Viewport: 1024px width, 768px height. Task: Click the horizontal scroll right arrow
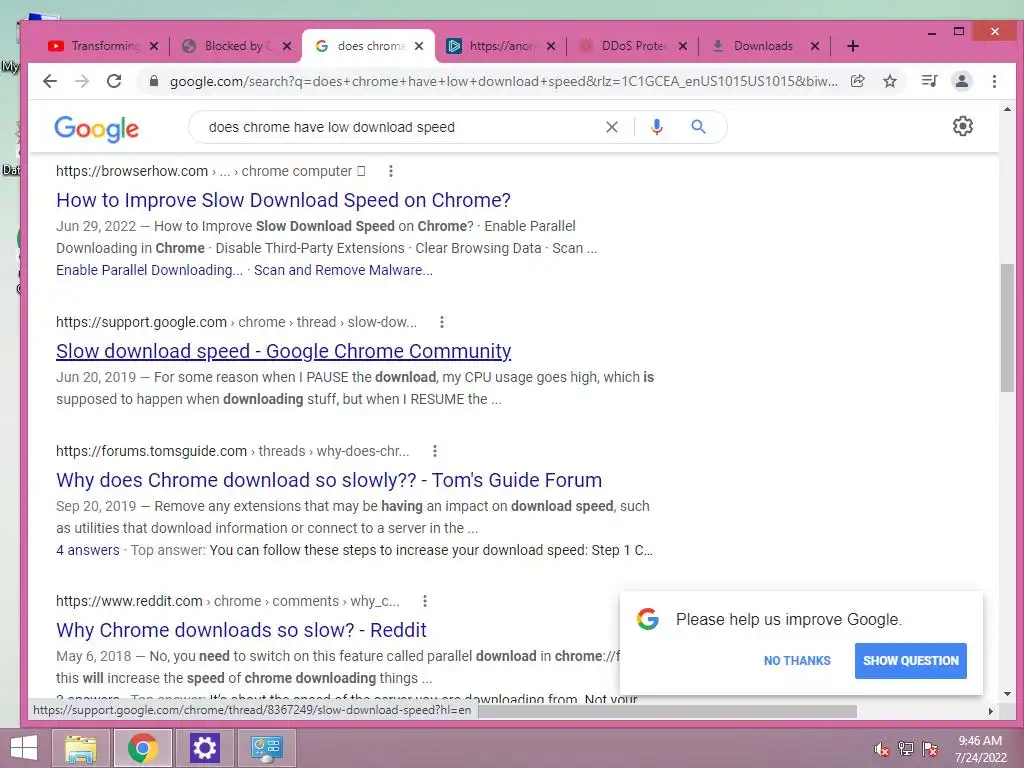pyautogui.click(x=991, y=711)
